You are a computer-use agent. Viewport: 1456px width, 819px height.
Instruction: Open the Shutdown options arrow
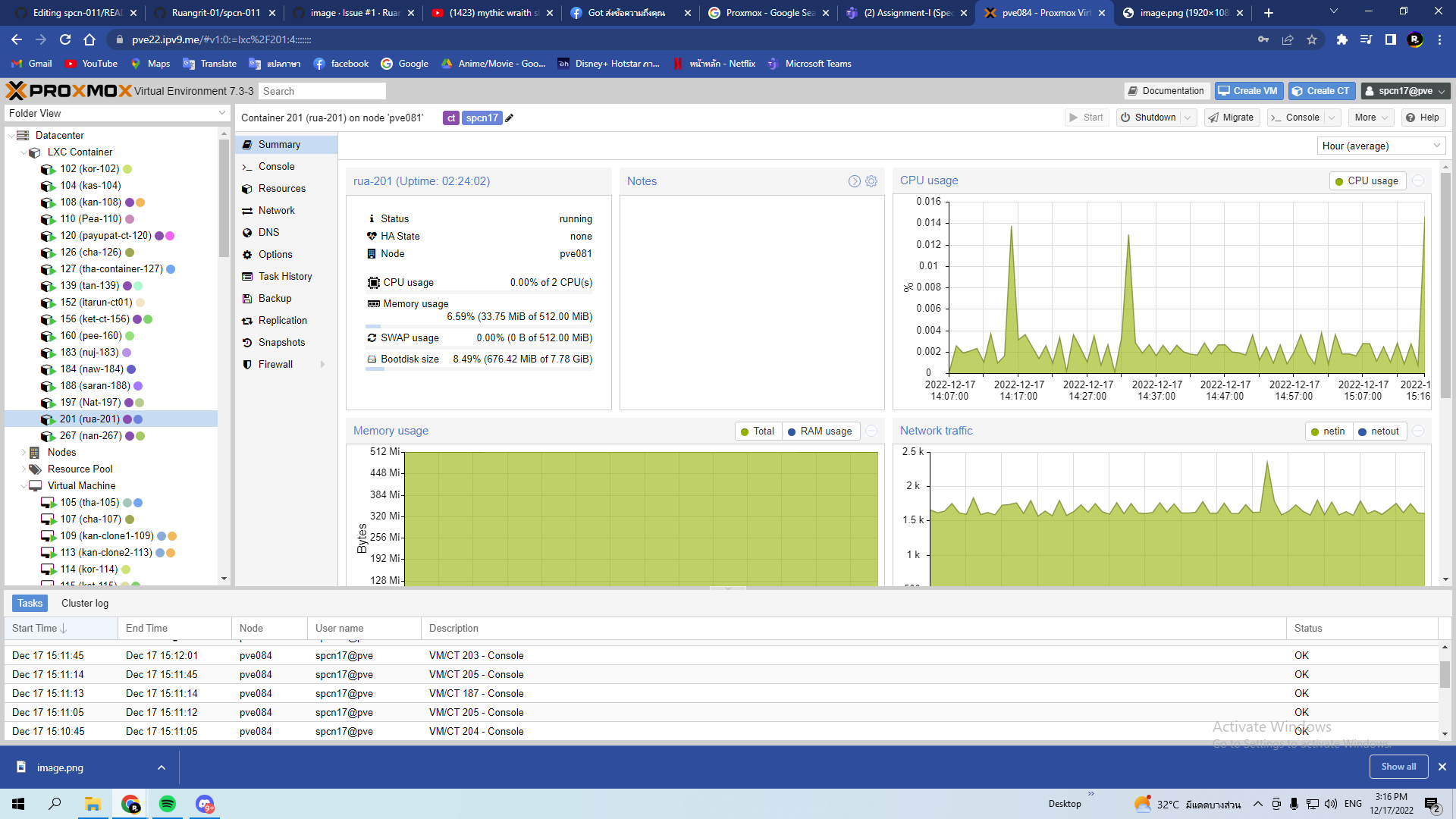pyautogui.click(x=1188, y=118)
